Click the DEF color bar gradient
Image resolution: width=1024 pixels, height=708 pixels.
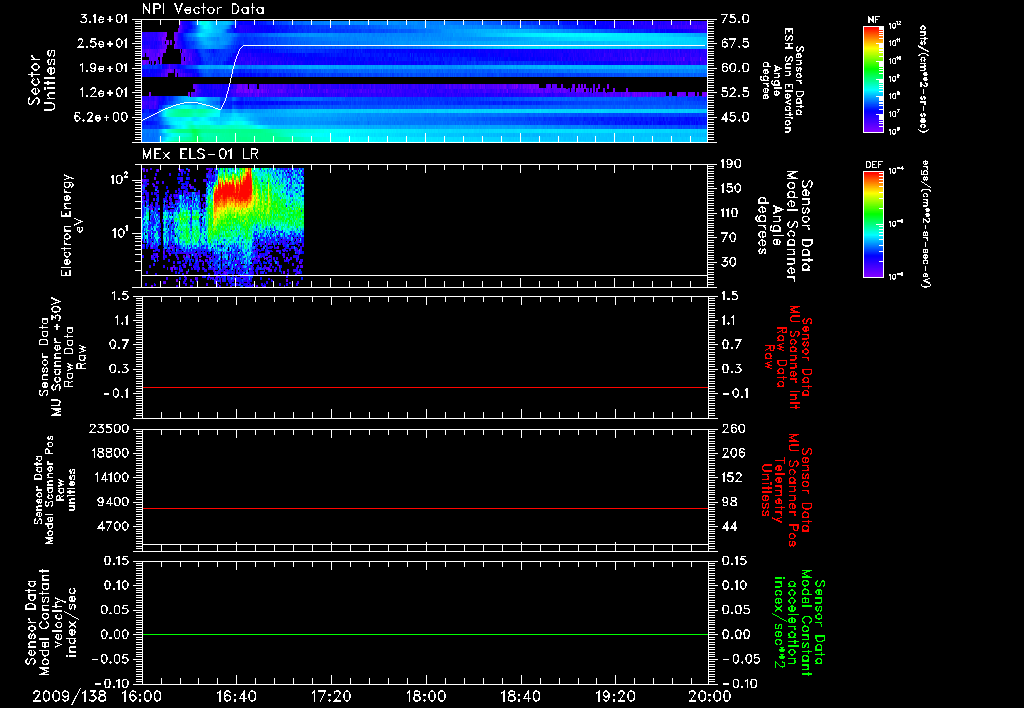click(x=873, y=224)
